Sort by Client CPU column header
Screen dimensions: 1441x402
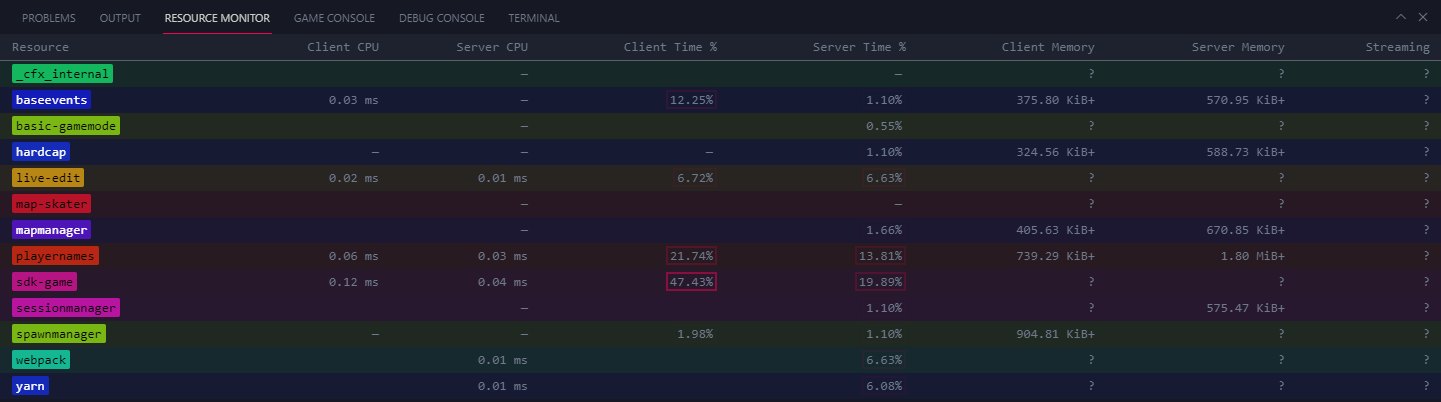(343, 47)
